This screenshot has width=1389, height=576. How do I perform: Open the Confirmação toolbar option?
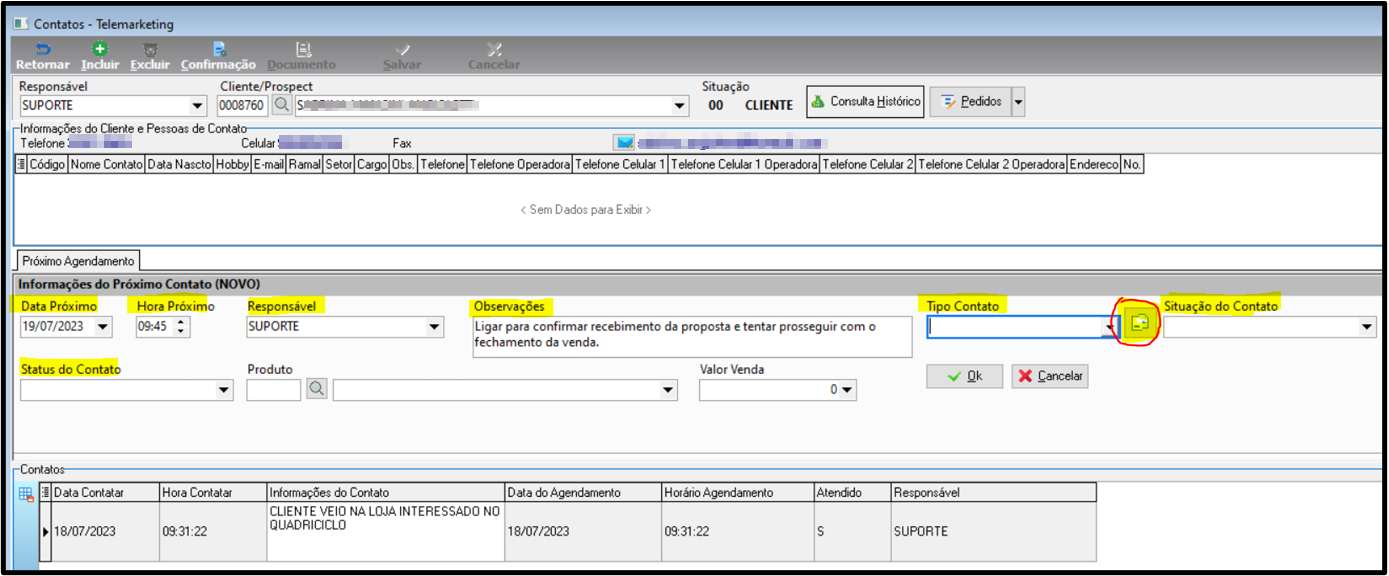click(219, 56)
